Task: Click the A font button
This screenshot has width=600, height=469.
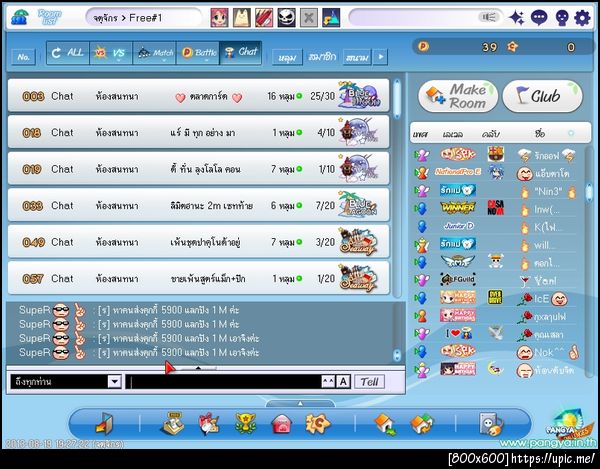Action: [x=343, y=381]
